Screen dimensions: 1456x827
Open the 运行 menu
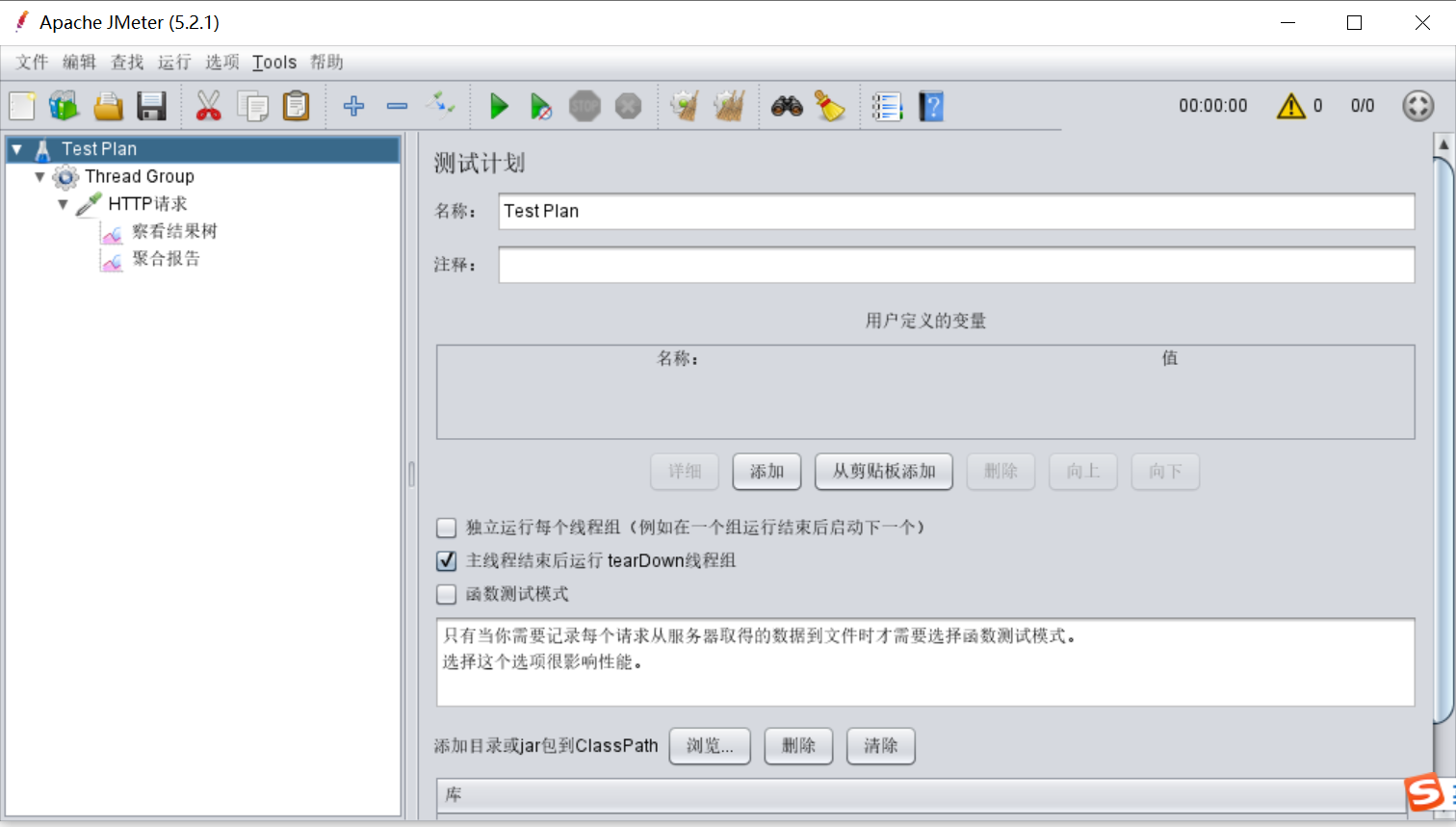pos(174,63)
